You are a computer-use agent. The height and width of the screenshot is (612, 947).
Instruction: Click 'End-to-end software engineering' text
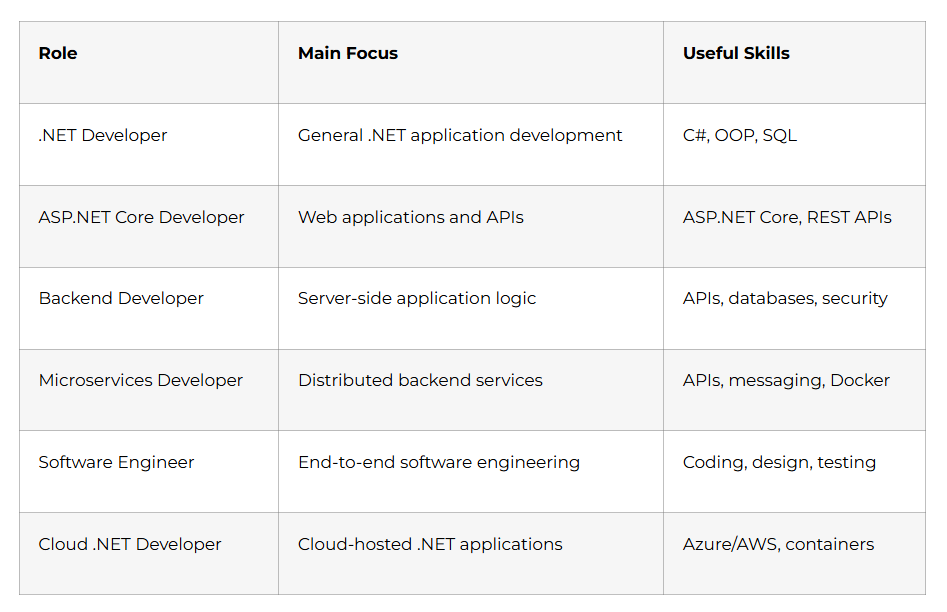click(x=439, y=462)
